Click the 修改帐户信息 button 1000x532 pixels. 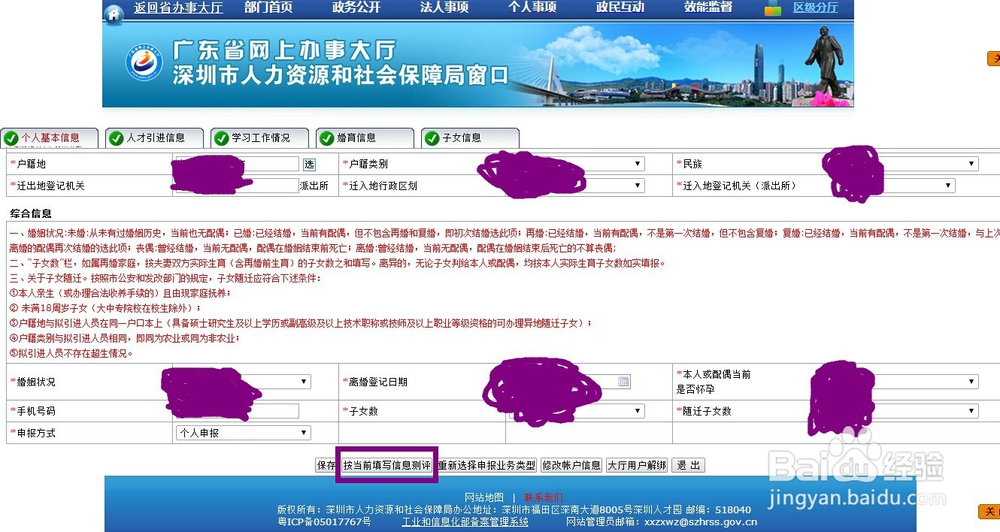[571, 466]
